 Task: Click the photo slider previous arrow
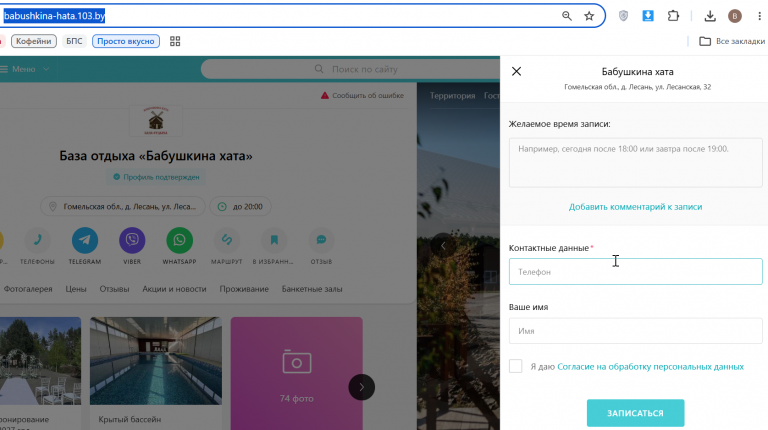443,246
